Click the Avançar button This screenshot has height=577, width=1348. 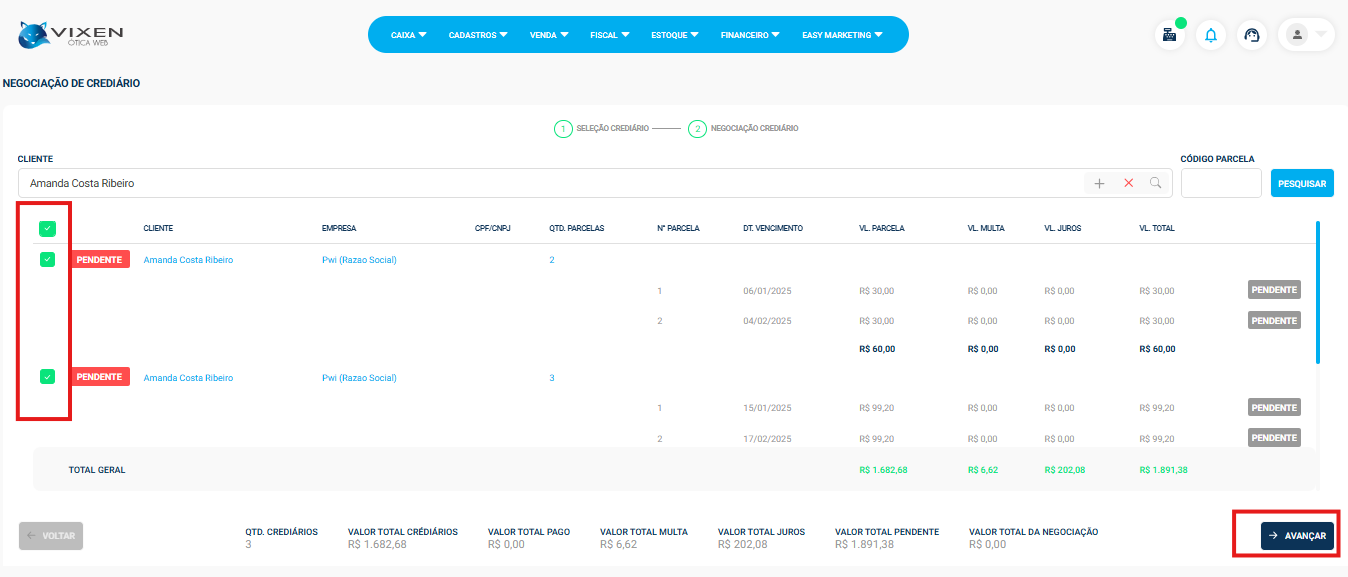point(1297,536)
